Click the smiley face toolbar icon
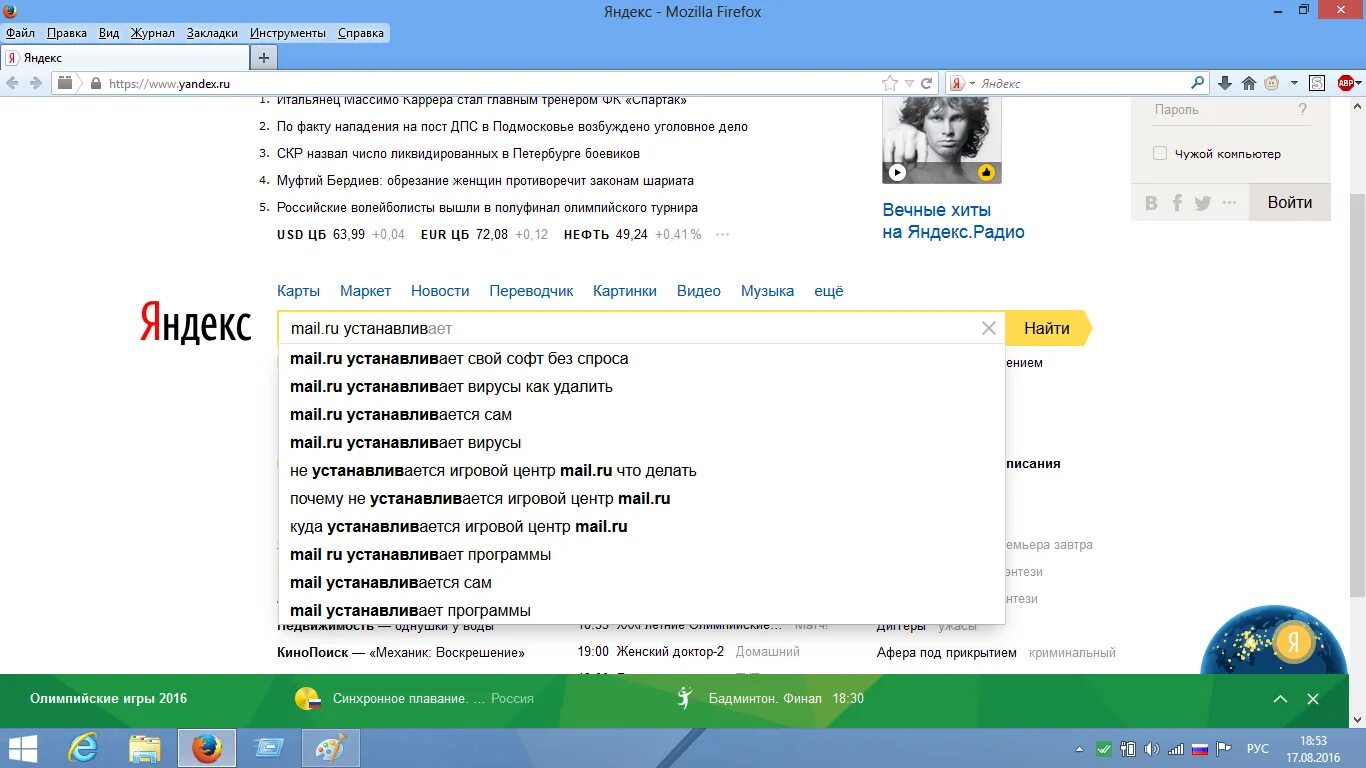 click(x=1272, y=84)
